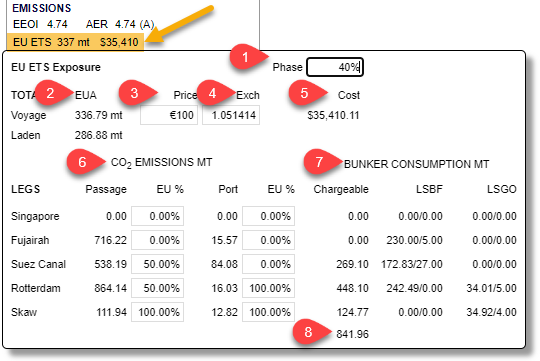Select Skaw passage EU % 100.00% field
This screenshot has height=361, width=540.
point(157,312)
